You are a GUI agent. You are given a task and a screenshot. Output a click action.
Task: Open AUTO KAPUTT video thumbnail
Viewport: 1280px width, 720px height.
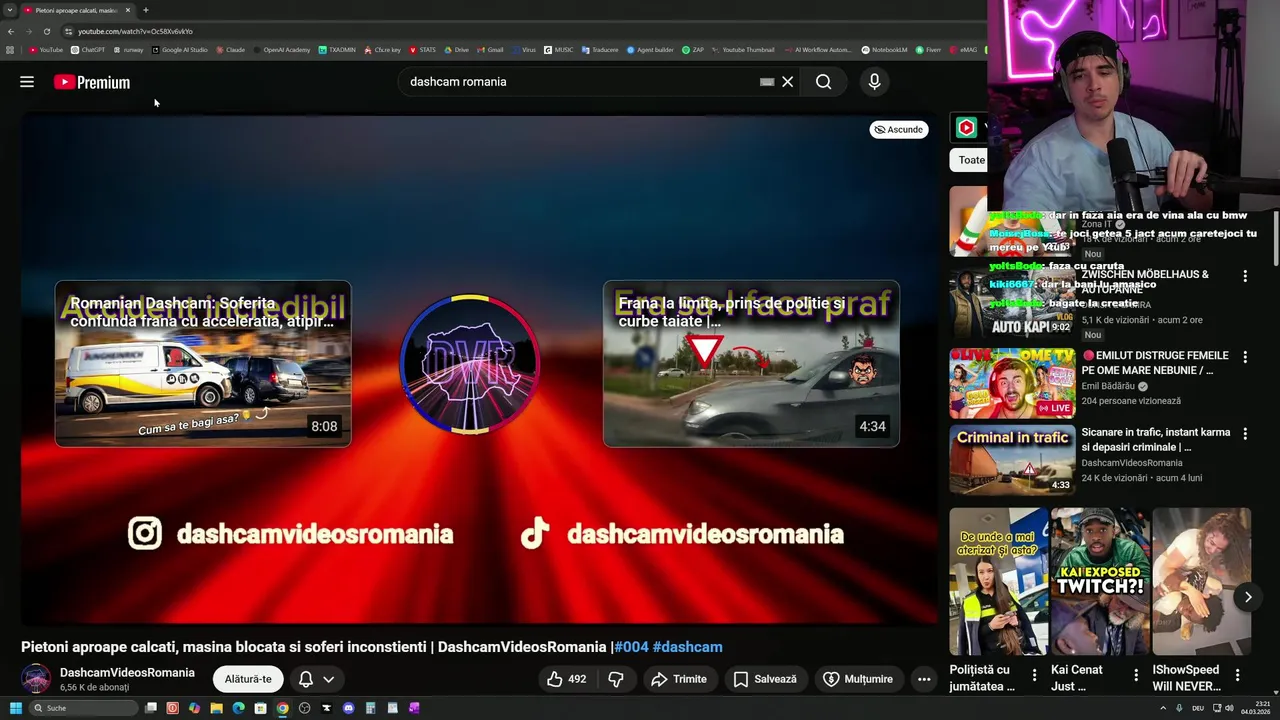[1012, 304]
